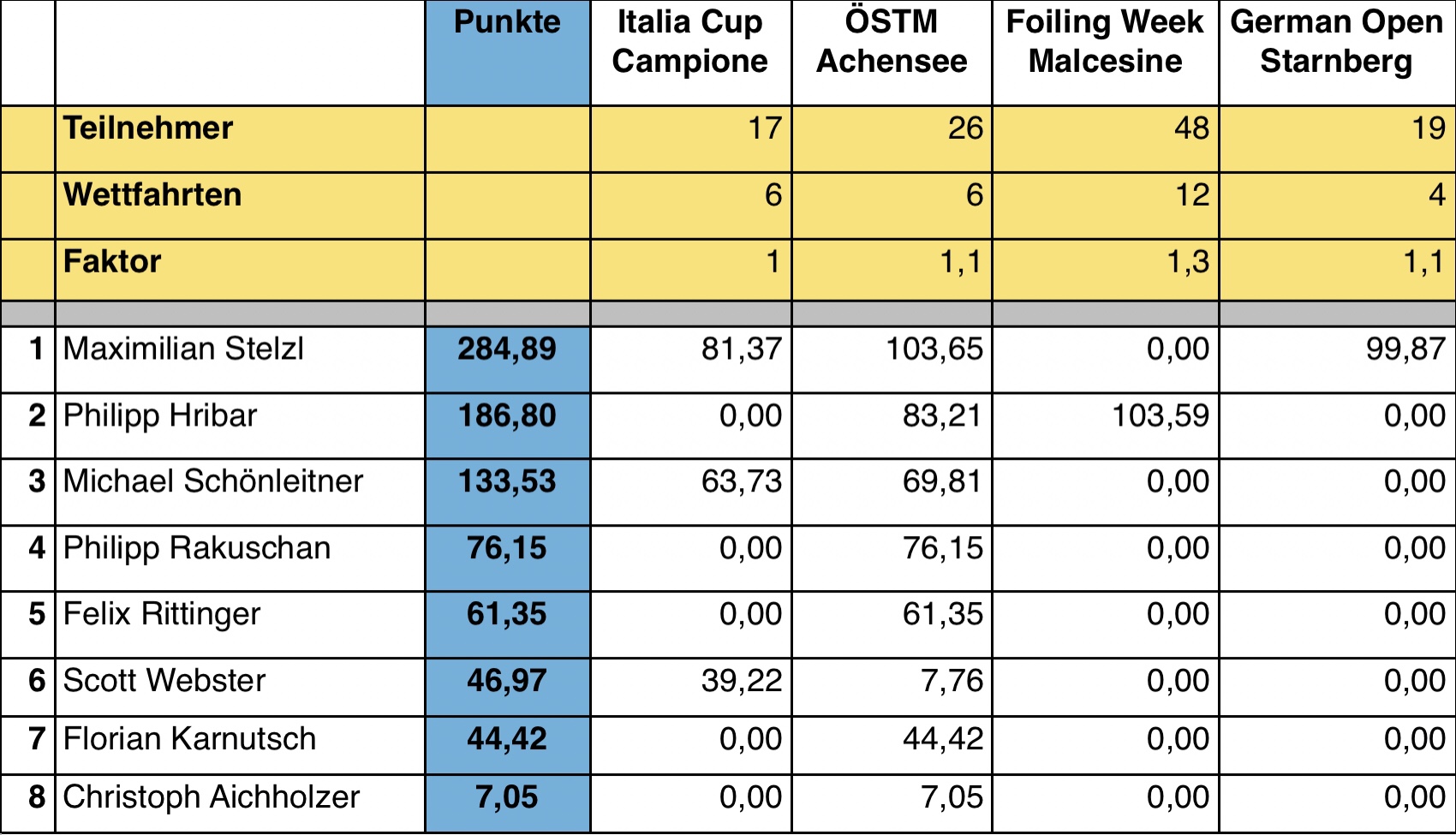Image resolution: width=1456 pixels, height=835 pixels.
Task: Click the total points cell 284,89
Action: [507, 360]
